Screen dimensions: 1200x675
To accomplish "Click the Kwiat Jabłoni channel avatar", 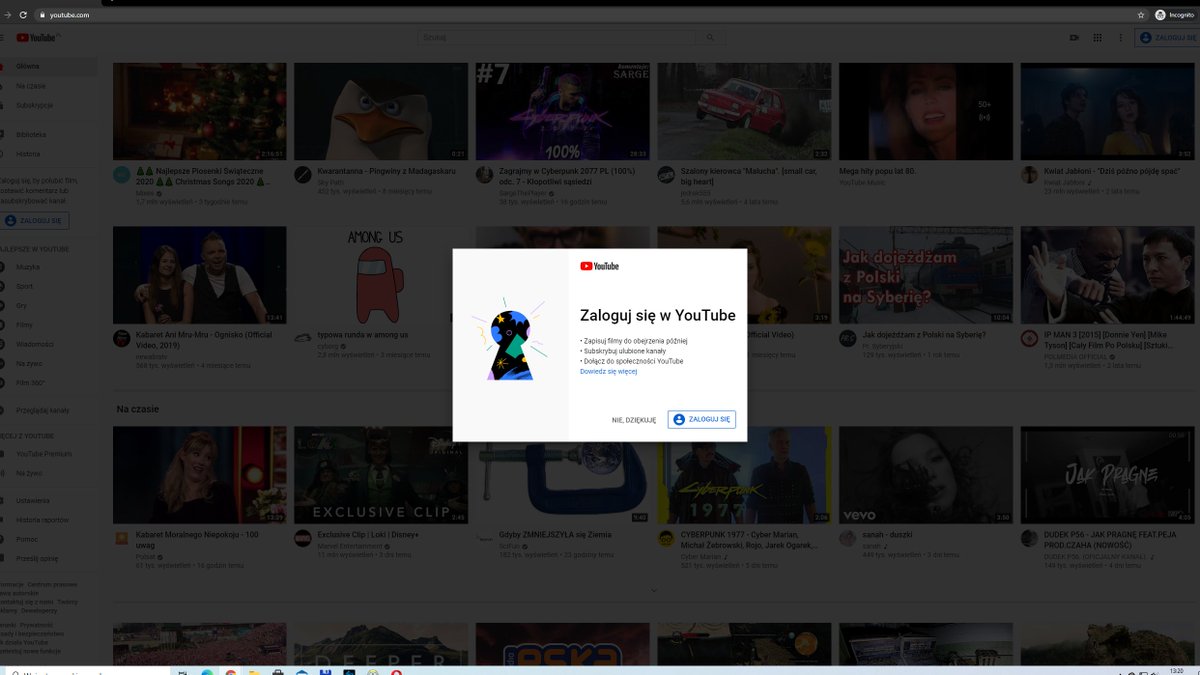I will point(1029,175).
